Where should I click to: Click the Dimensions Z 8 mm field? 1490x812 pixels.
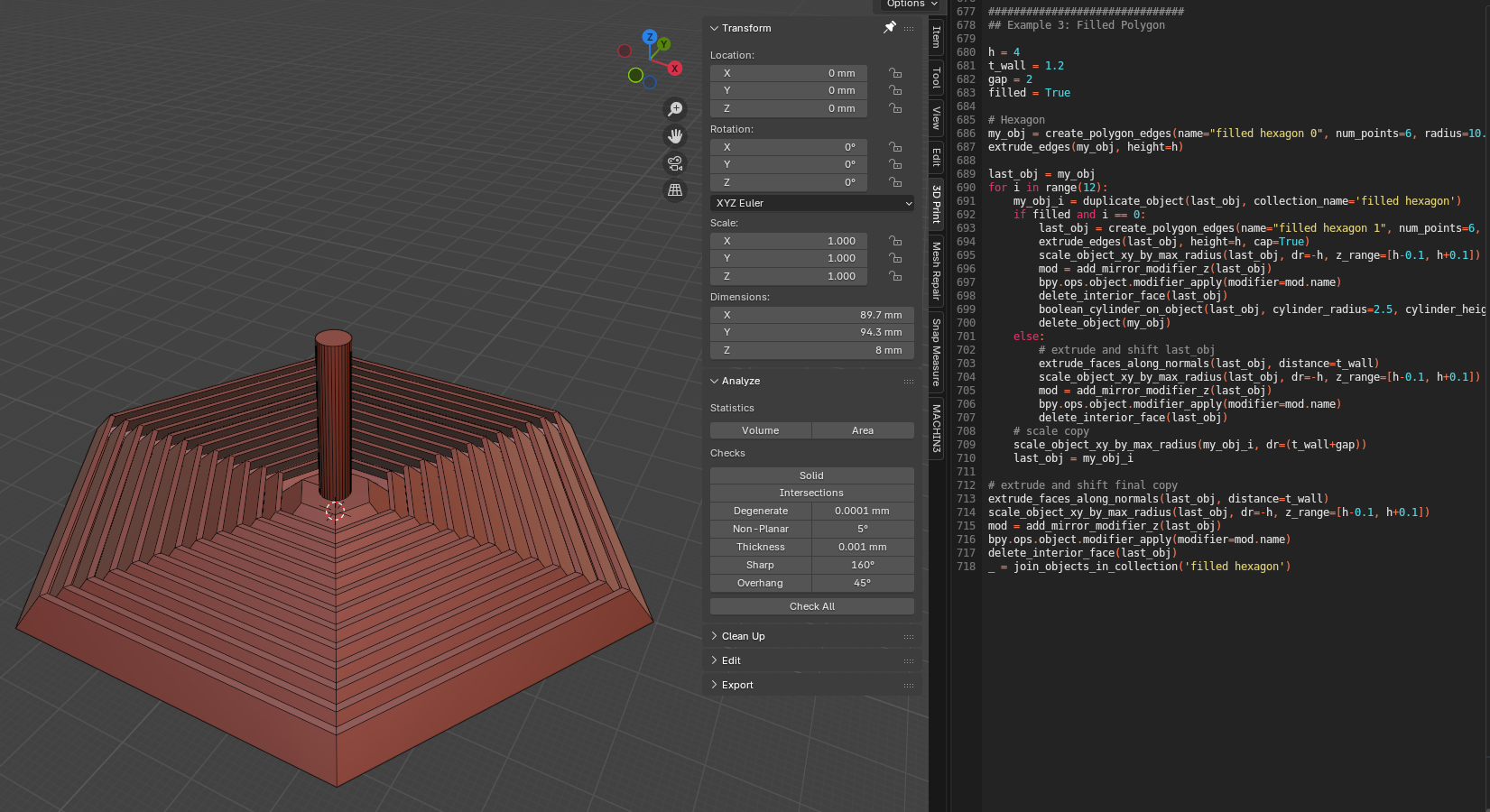point(812,350)
